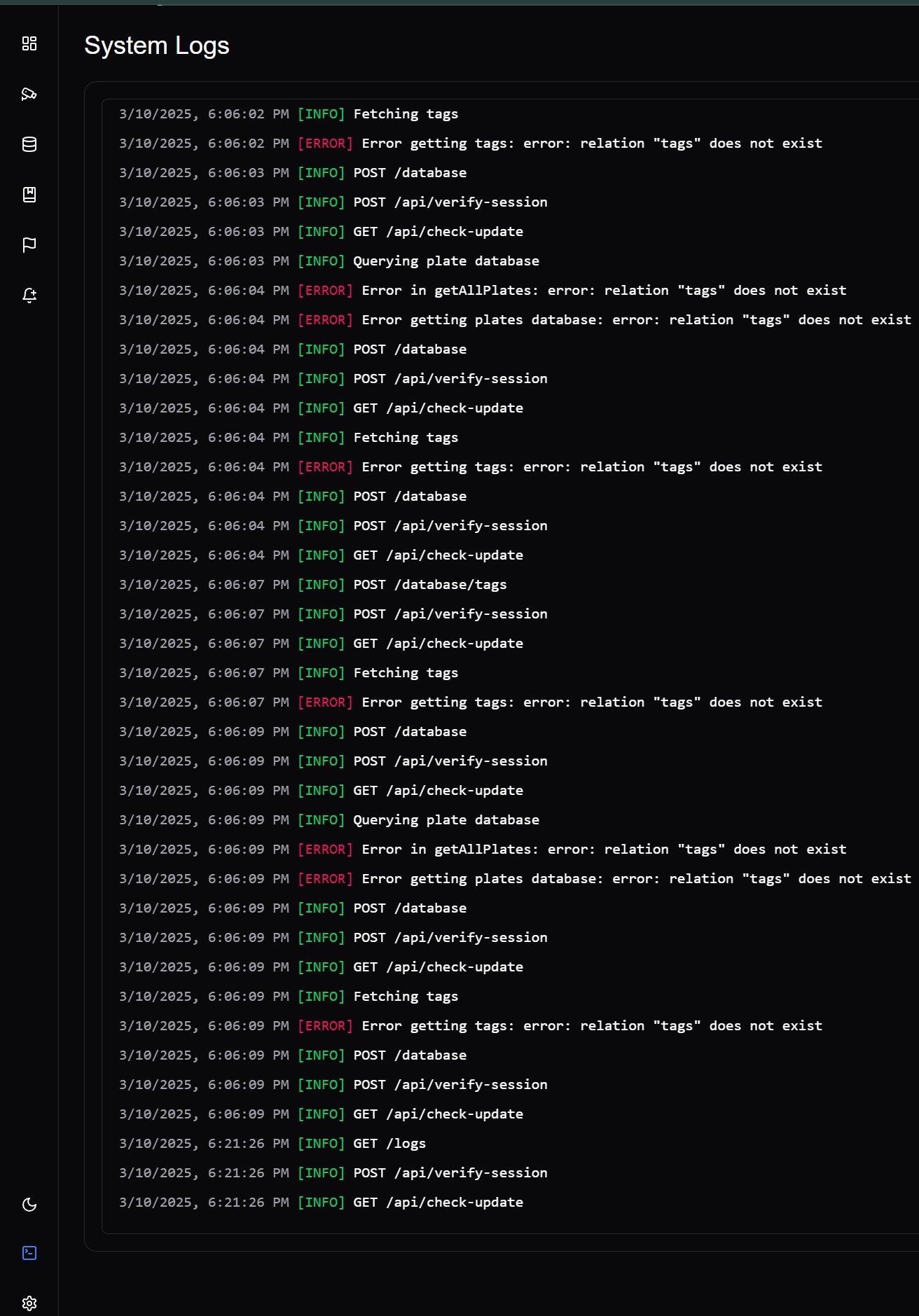Open the dashboard grid icon in sidebar
This screenshot has height=1316, width=919.
click(x=29, y=43)
